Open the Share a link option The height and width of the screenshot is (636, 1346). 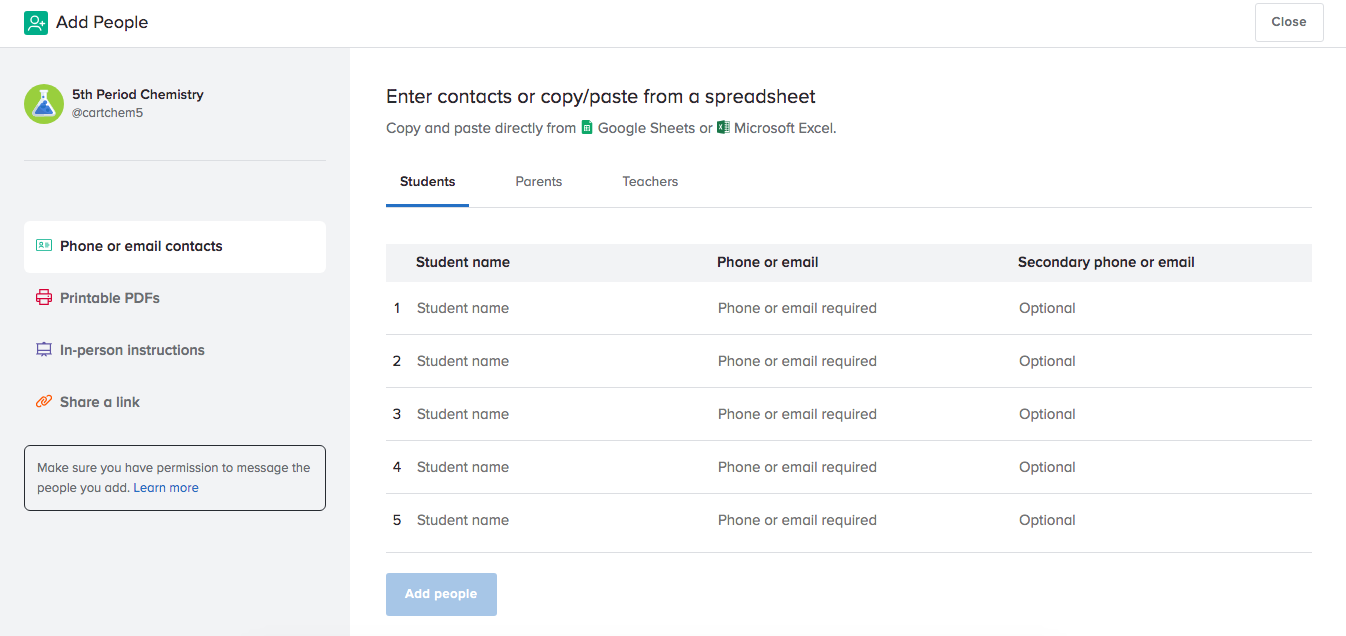175,402
